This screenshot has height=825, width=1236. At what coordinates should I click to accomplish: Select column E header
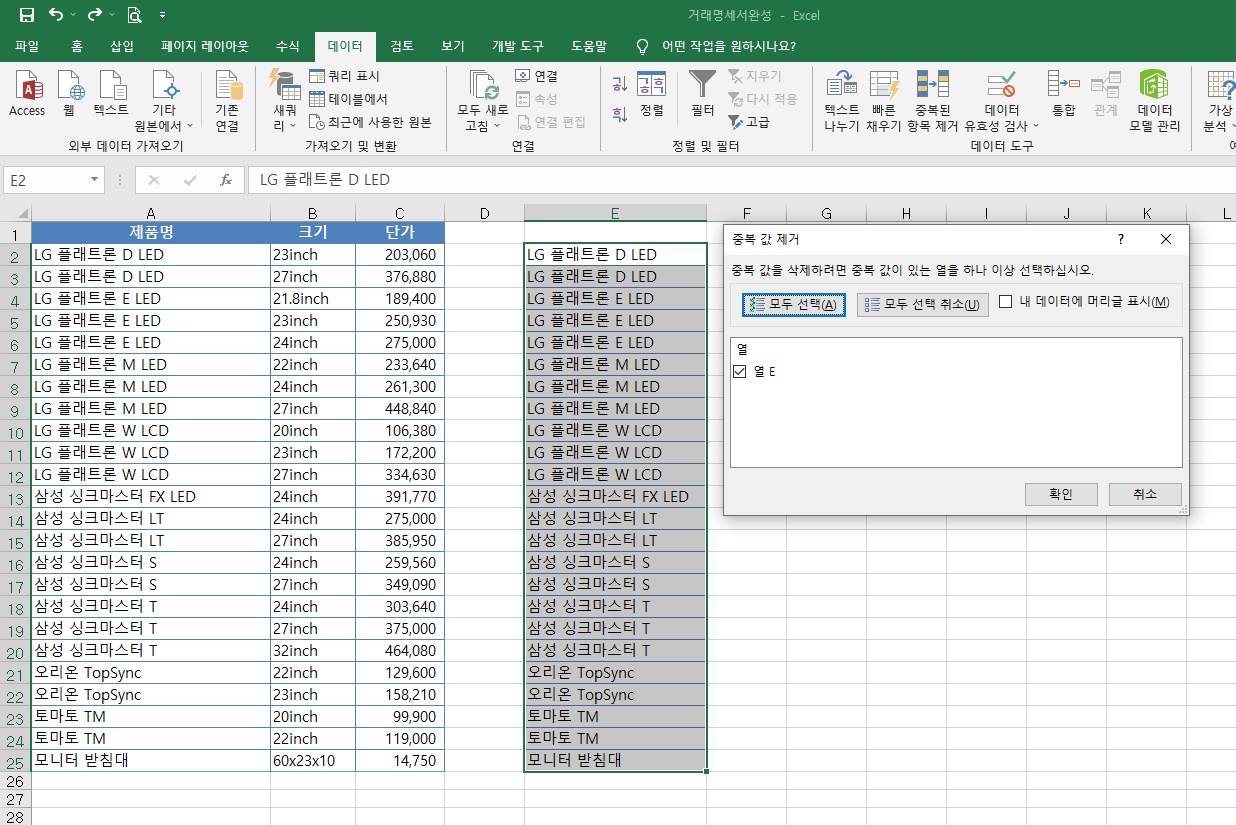(x=615, y=213)
